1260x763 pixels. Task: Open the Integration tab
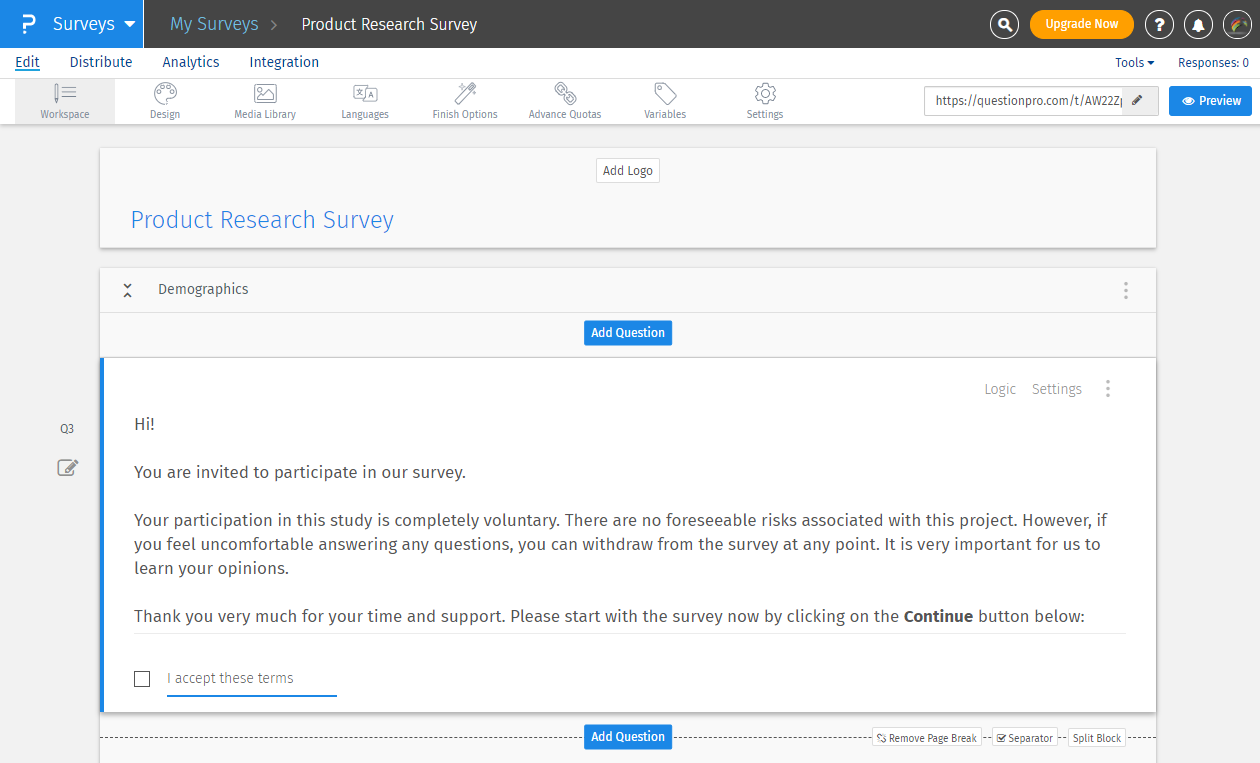(x=283, y=62)
